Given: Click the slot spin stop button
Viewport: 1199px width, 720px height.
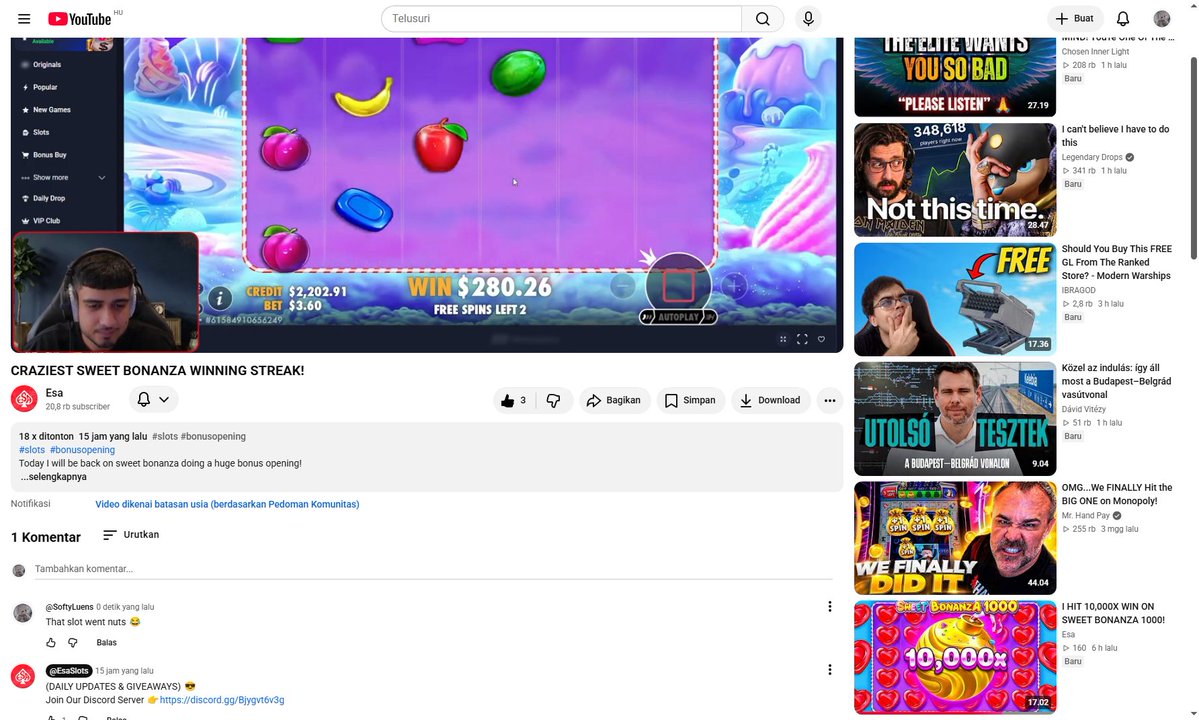Looking at the screenshot, I should point(678,286).
